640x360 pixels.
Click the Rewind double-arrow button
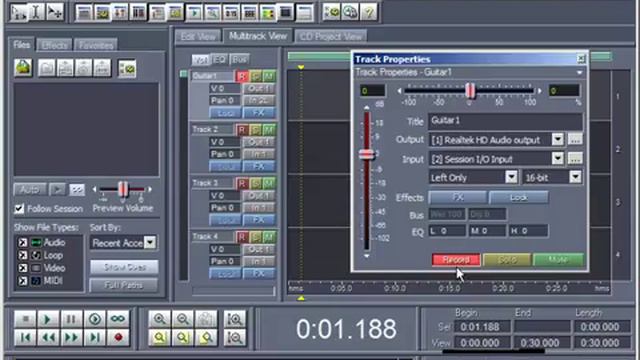tap(48, 337)
